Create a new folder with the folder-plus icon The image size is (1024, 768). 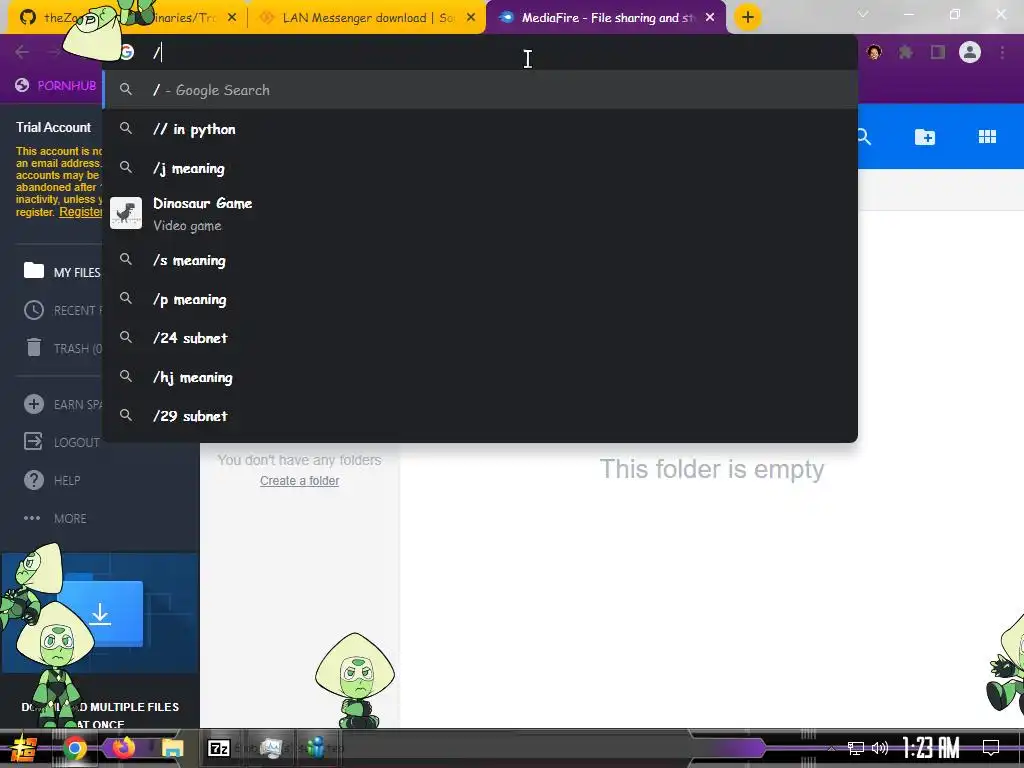click(x=925, y=137)
